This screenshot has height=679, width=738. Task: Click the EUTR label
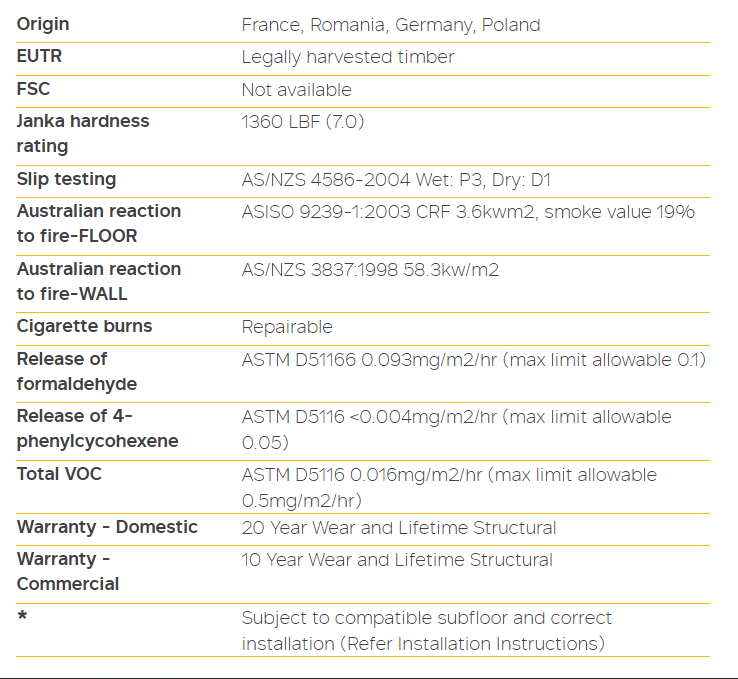pyautogui.click(x=39, y=57)
